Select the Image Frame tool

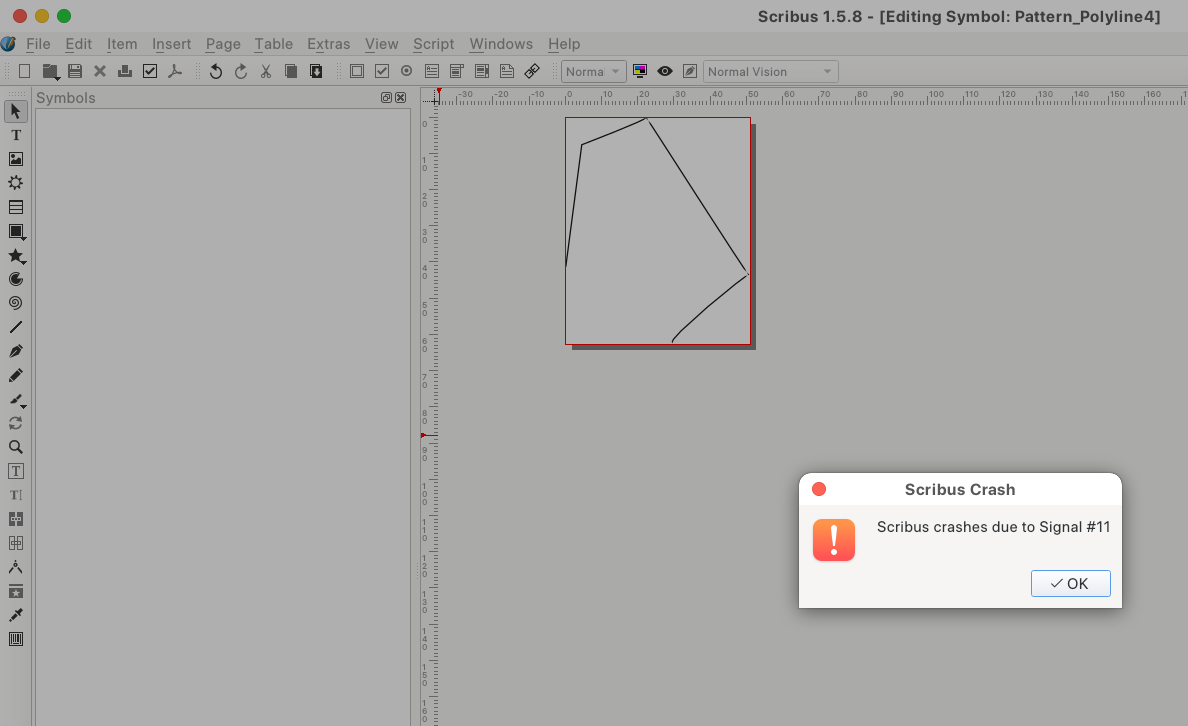[16, 159]
